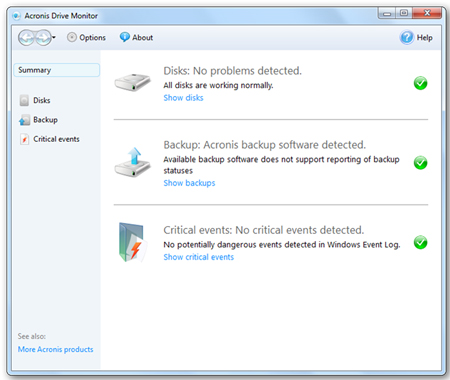Open the Critical events sidebar section

pyautogui.click(x=56, y=139)
